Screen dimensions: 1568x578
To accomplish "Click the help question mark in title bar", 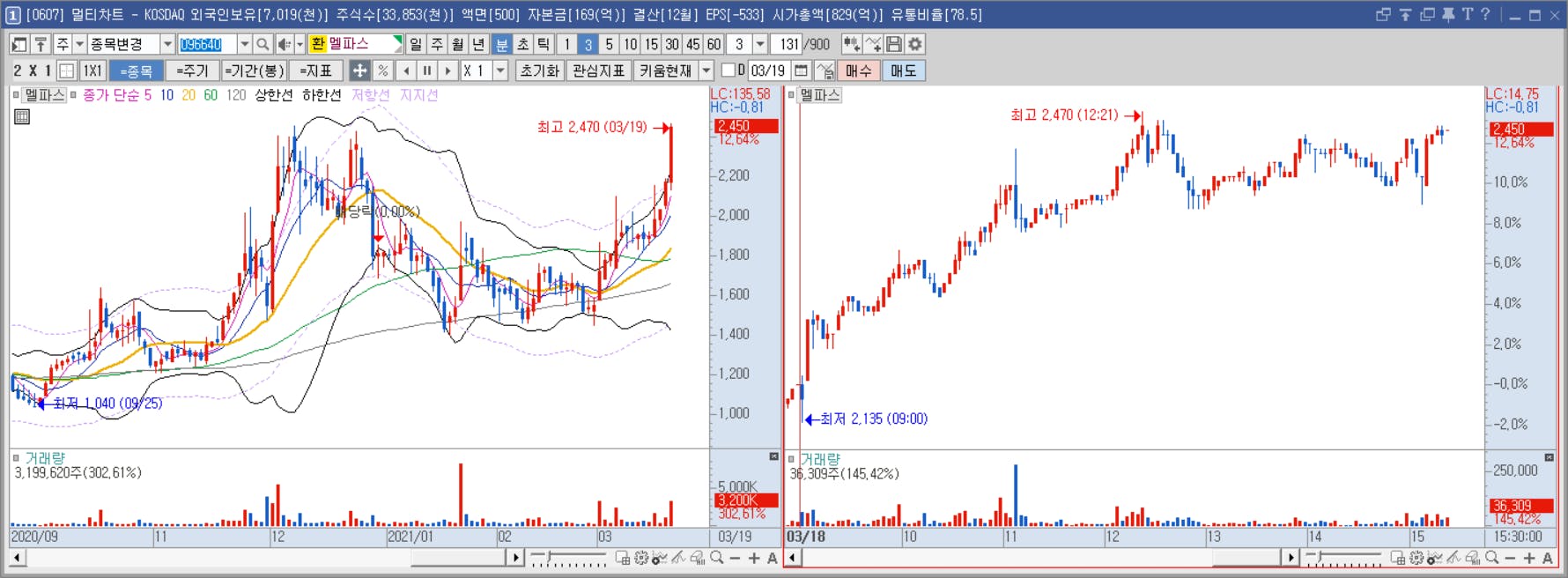I will (x=1486, y=14).
